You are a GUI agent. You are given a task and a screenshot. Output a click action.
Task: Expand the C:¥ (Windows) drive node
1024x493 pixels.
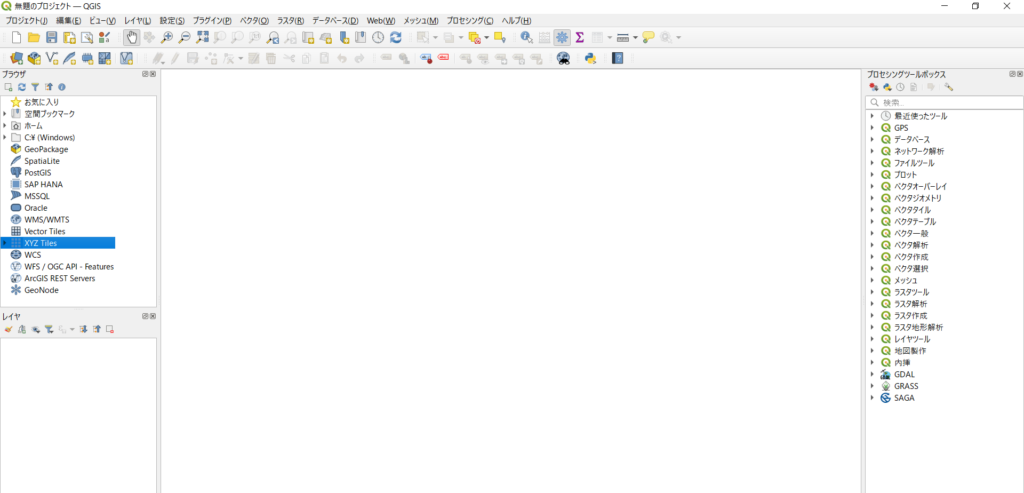pos(5,137)
